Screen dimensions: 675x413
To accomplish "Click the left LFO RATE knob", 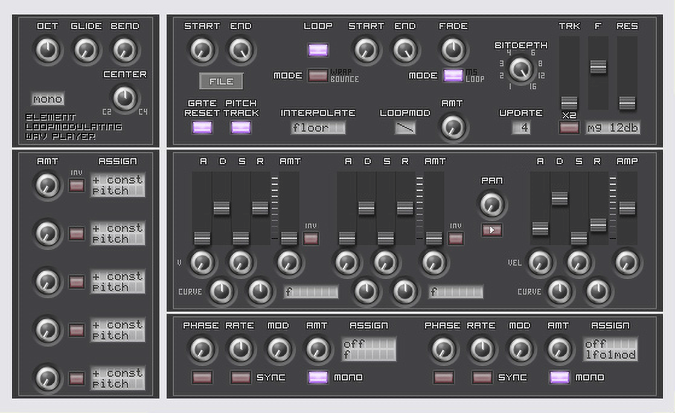I will click(x=241, y=349).
